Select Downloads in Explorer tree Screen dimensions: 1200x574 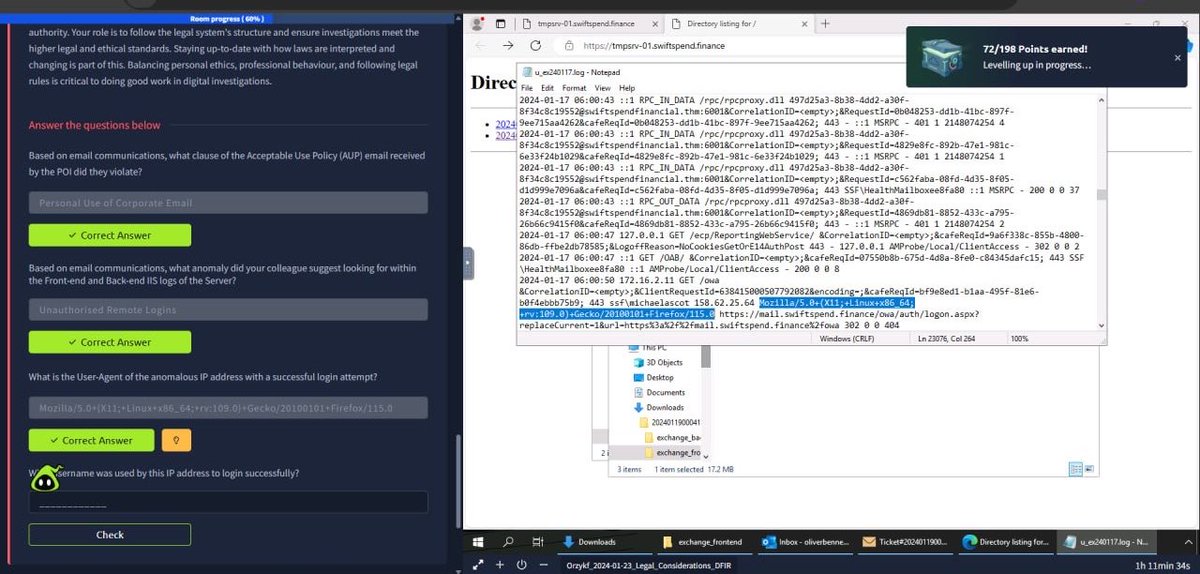point(657,407)
